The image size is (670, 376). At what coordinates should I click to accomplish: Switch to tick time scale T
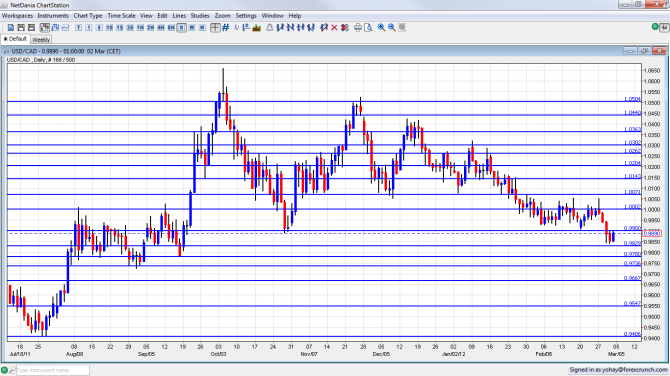point(79,28)
